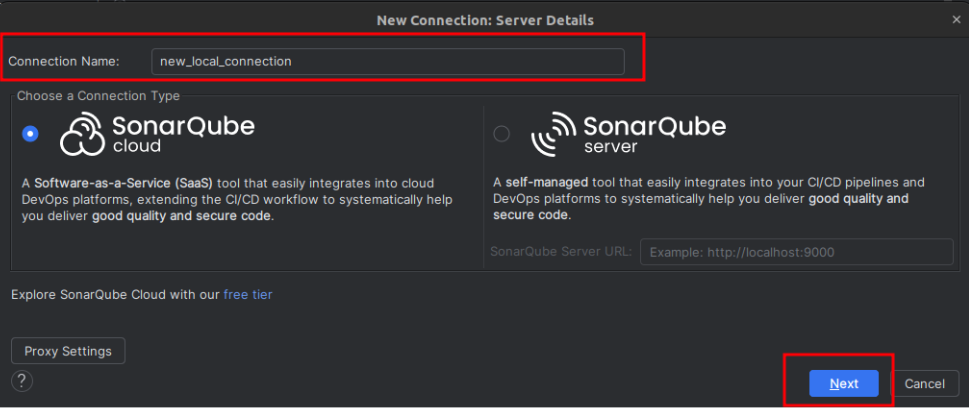Click the Connection Name input field

click(x=387, y=62)
